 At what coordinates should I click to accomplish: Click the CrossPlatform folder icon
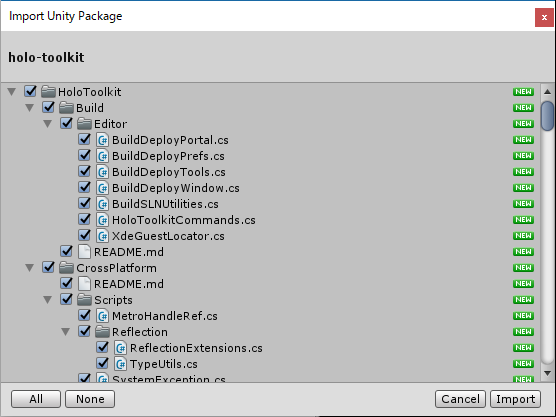[66, 268]
